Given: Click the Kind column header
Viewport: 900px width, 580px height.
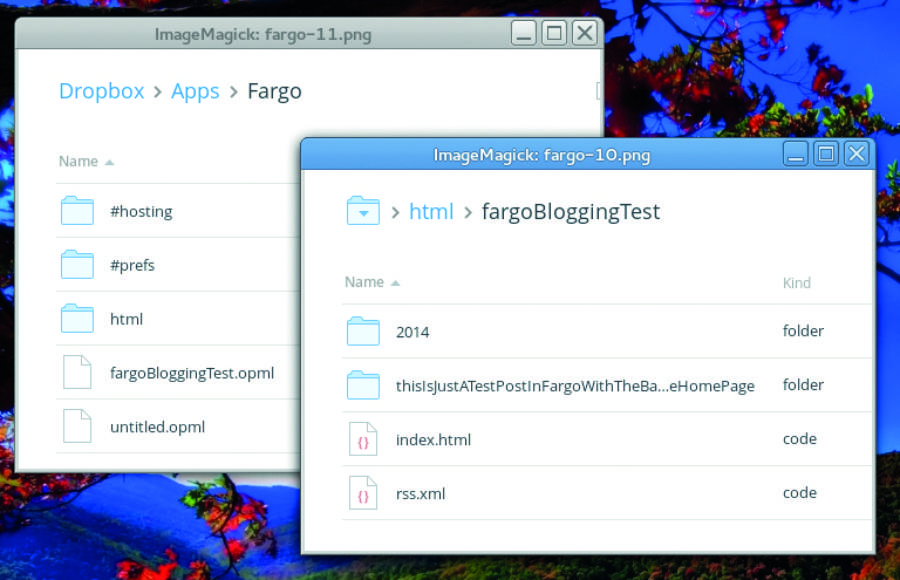Looking at the screenshot, I should coord(797,283).
